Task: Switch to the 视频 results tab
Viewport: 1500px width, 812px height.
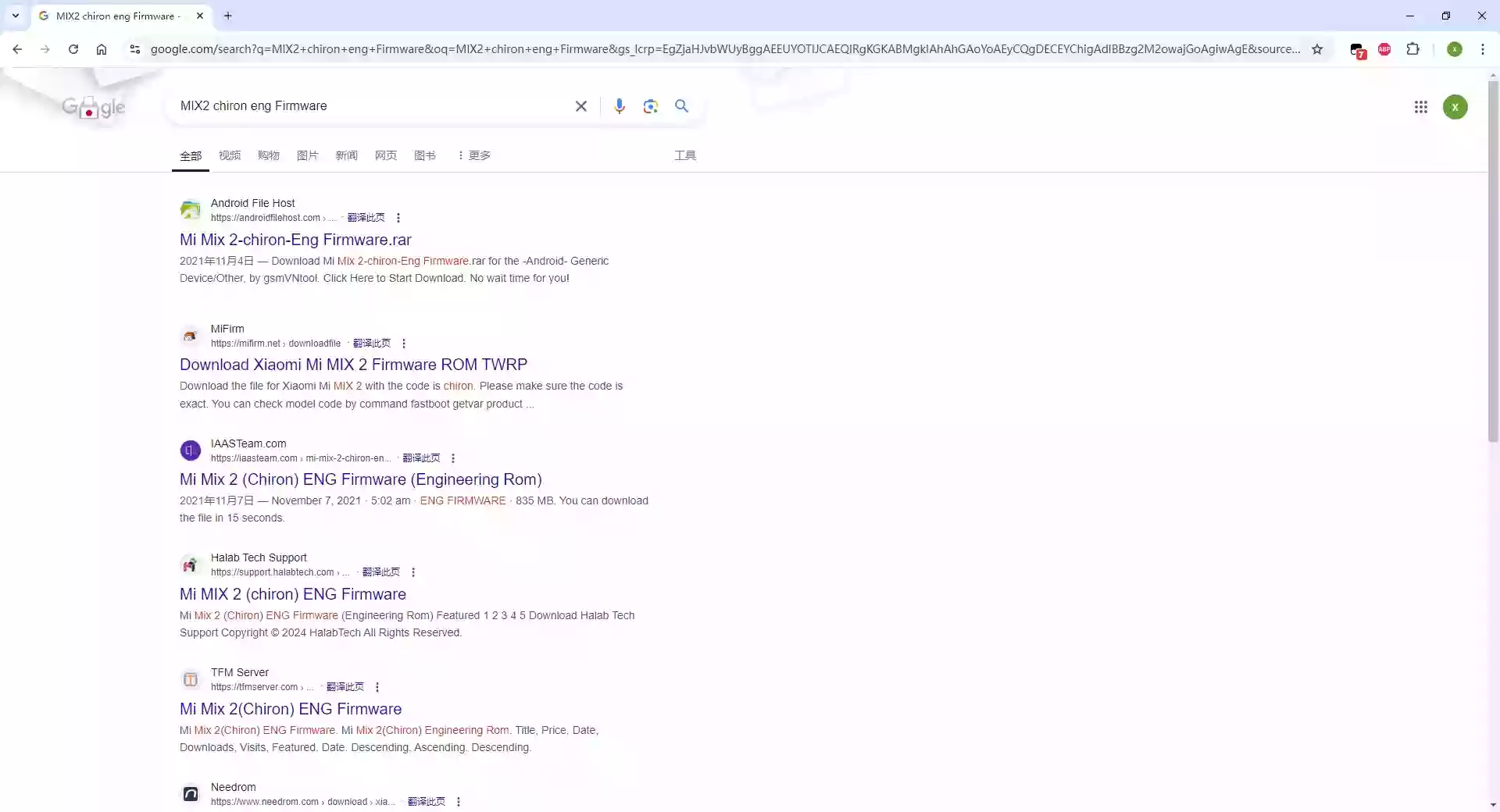Action: 230,155
